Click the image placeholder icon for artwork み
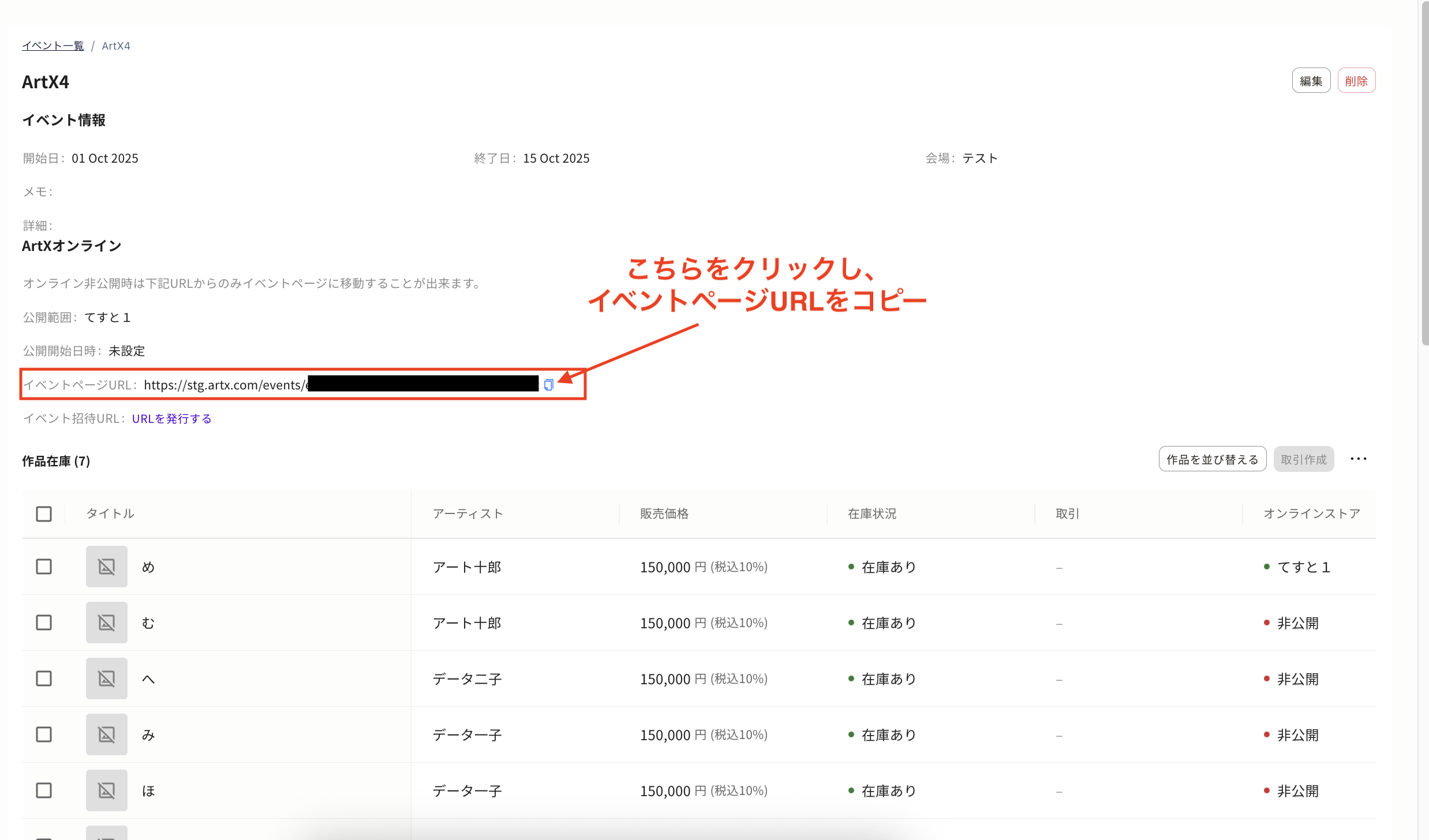This screenshot has height=840, width=1429. (x=106, y=734)
